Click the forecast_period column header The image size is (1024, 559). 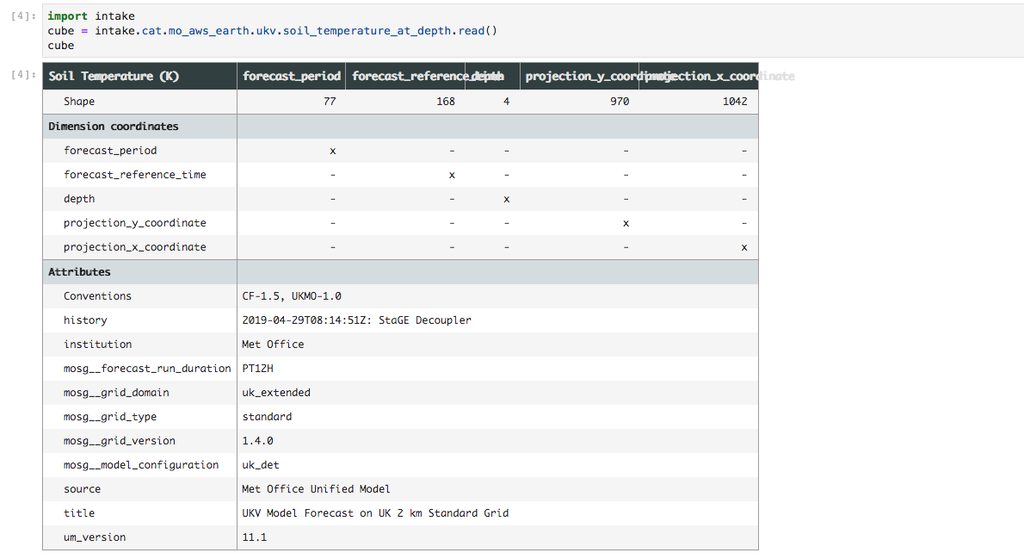click(291, 76)
